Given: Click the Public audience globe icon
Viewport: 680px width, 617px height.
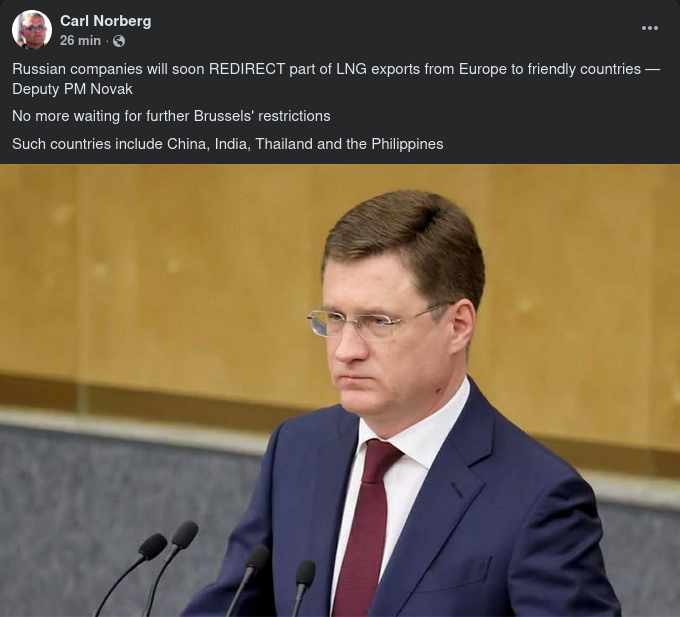Looking at the screenshot, I should click(x=119, y=41).
